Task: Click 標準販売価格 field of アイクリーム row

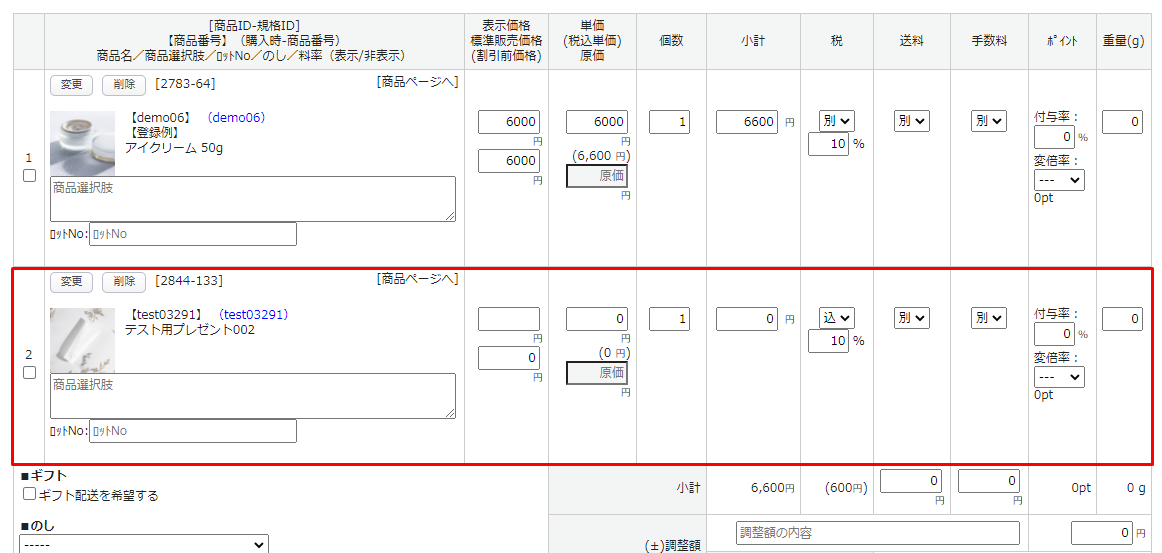Action: [509, 161]
